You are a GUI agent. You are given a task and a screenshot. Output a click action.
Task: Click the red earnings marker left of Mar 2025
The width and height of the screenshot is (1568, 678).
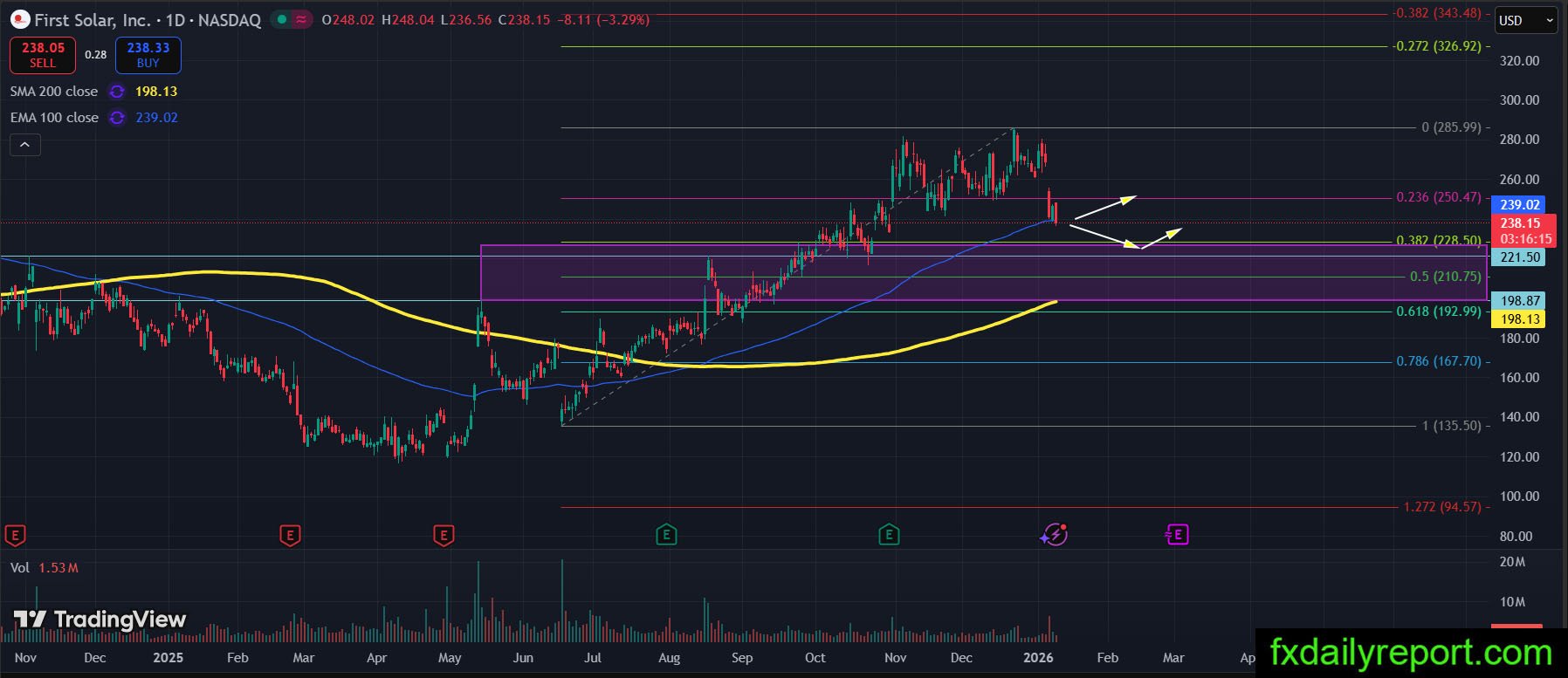pos(290,535)
